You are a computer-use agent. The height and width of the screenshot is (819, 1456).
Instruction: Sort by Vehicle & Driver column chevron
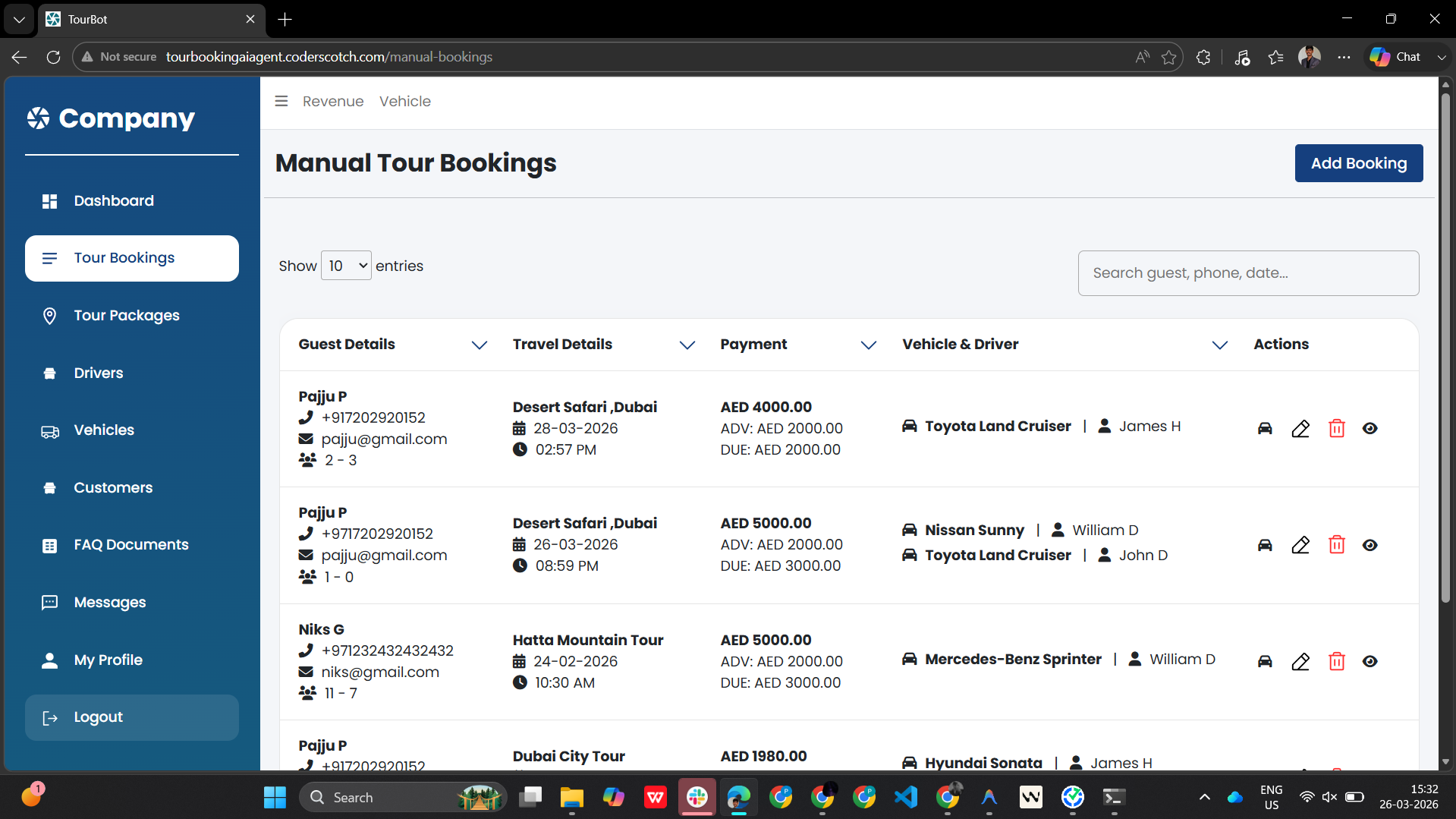click(1219, 345)
